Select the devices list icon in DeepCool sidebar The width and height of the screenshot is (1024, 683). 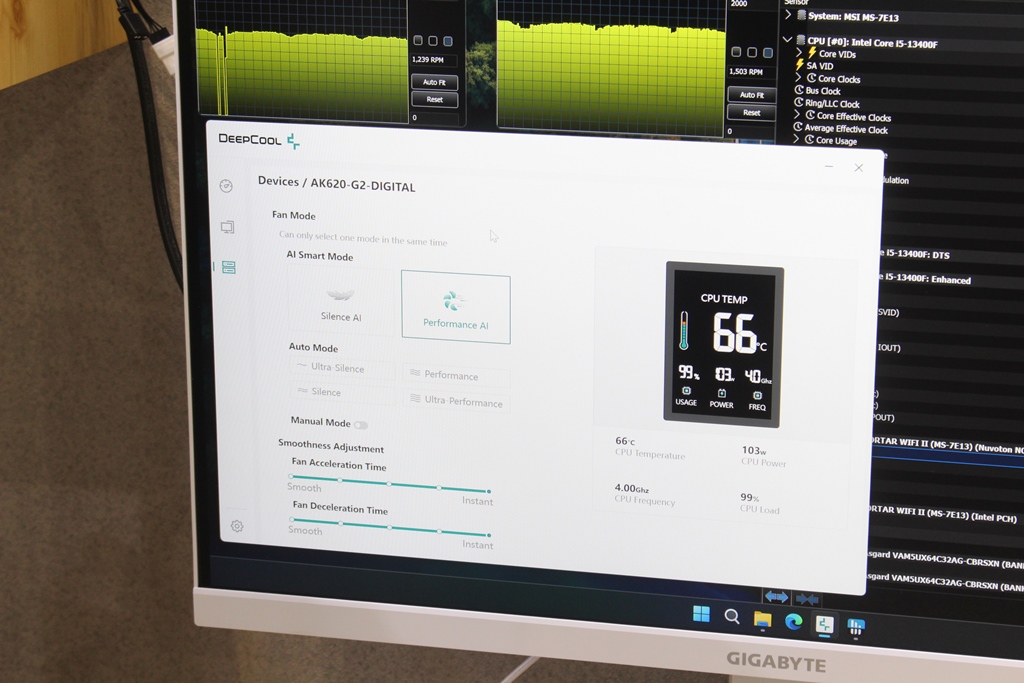pyautogui.click(x=229, y=267)
